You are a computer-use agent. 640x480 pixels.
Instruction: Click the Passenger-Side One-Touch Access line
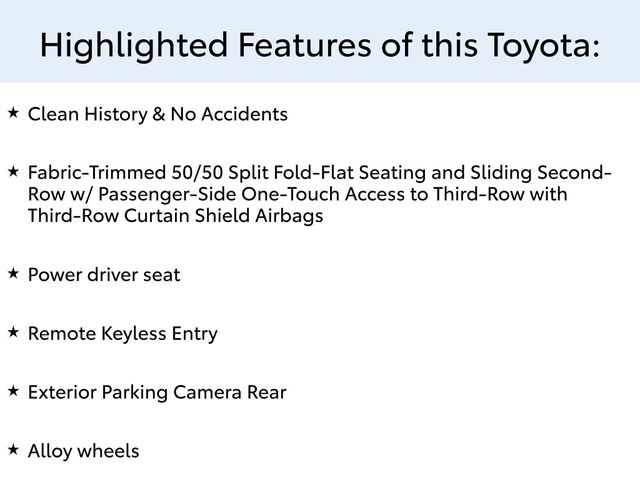pyautogui.click(x=298, y=195)
